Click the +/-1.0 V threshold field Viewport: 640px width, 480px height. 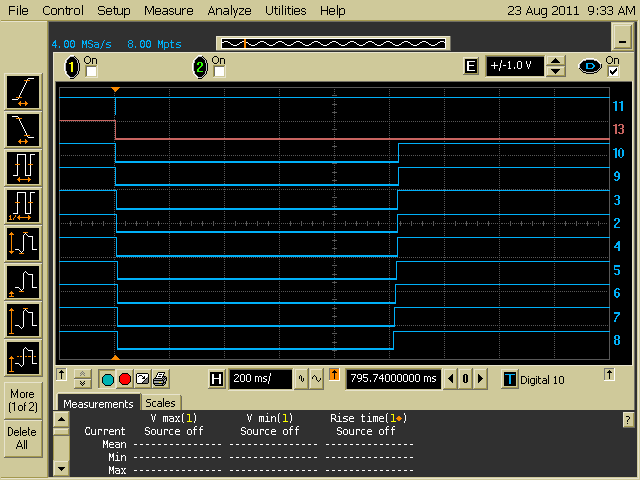pos(515,66)
